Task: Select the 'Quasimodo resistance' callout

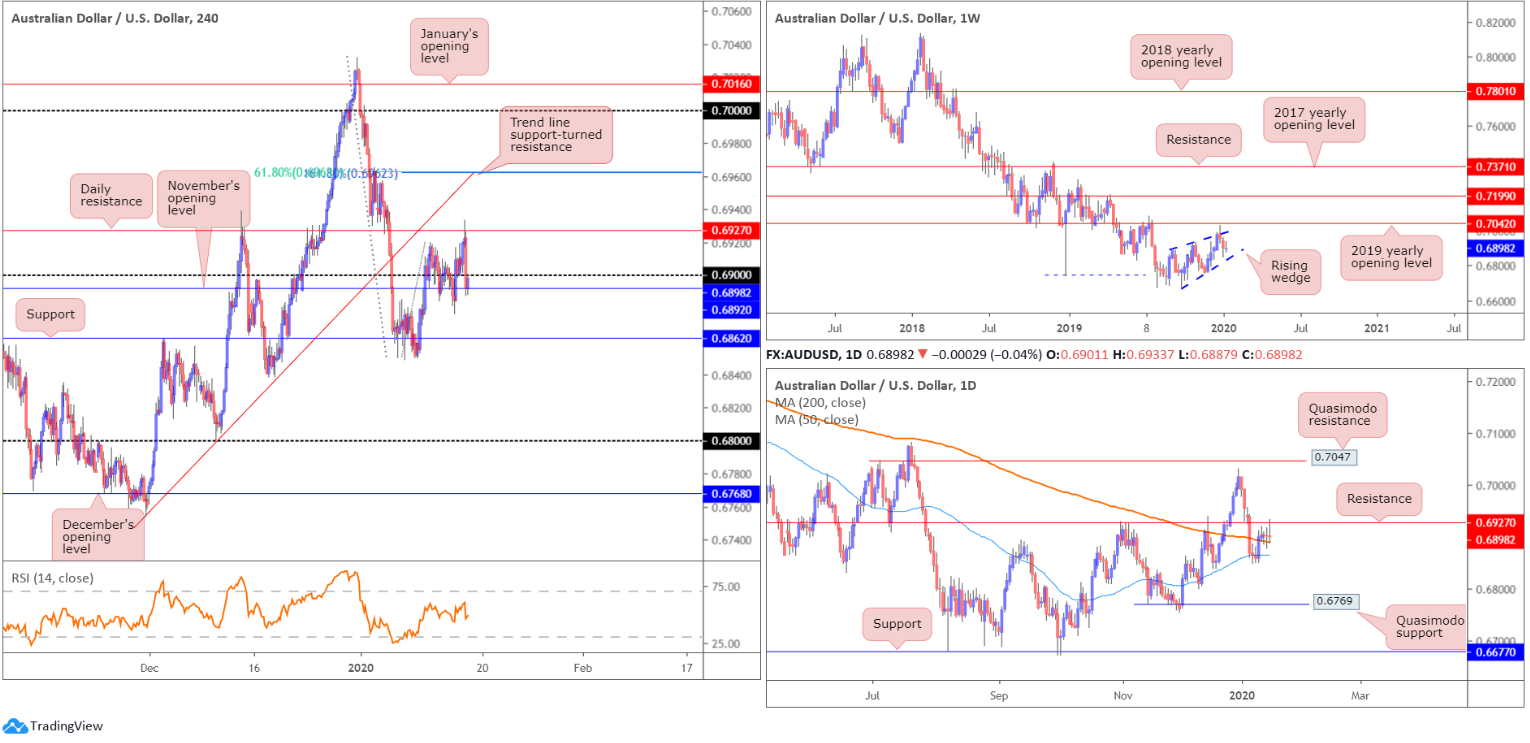Action: (1343, 415)
